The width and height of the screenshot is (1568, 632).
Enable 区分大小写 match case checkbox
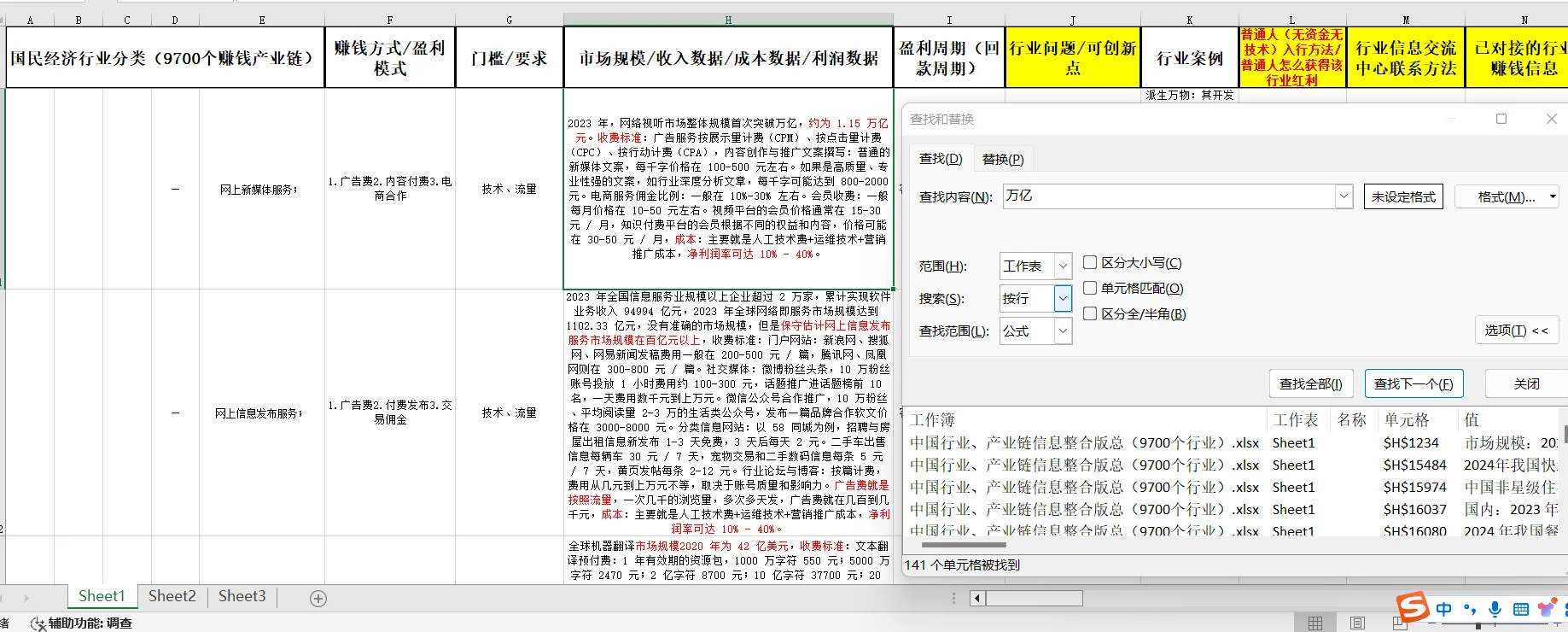(x=1090, y=262)
